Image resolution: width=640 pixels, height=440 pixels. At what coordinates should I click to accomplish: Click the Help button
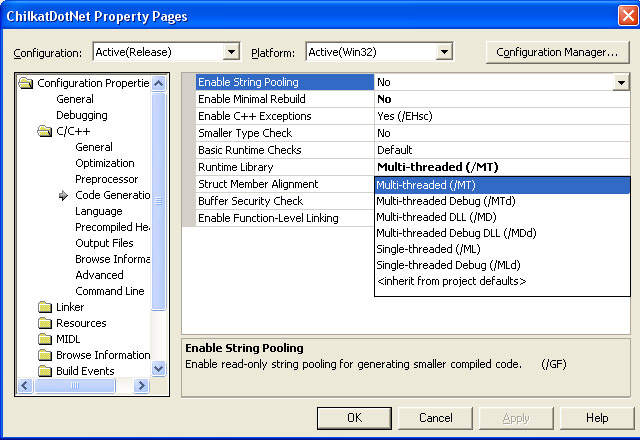(x=597, y=418)
